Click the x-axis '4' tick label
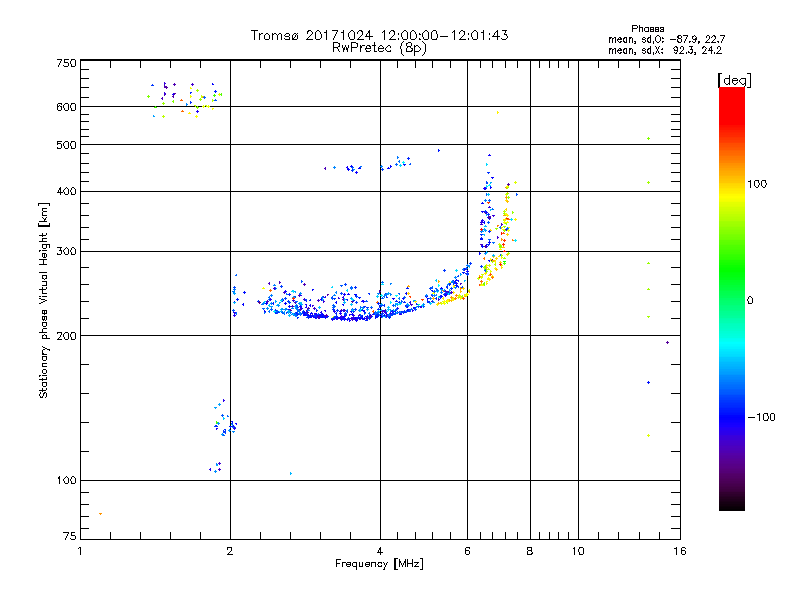This screenshot has width=800, height=600. (380, 551)
